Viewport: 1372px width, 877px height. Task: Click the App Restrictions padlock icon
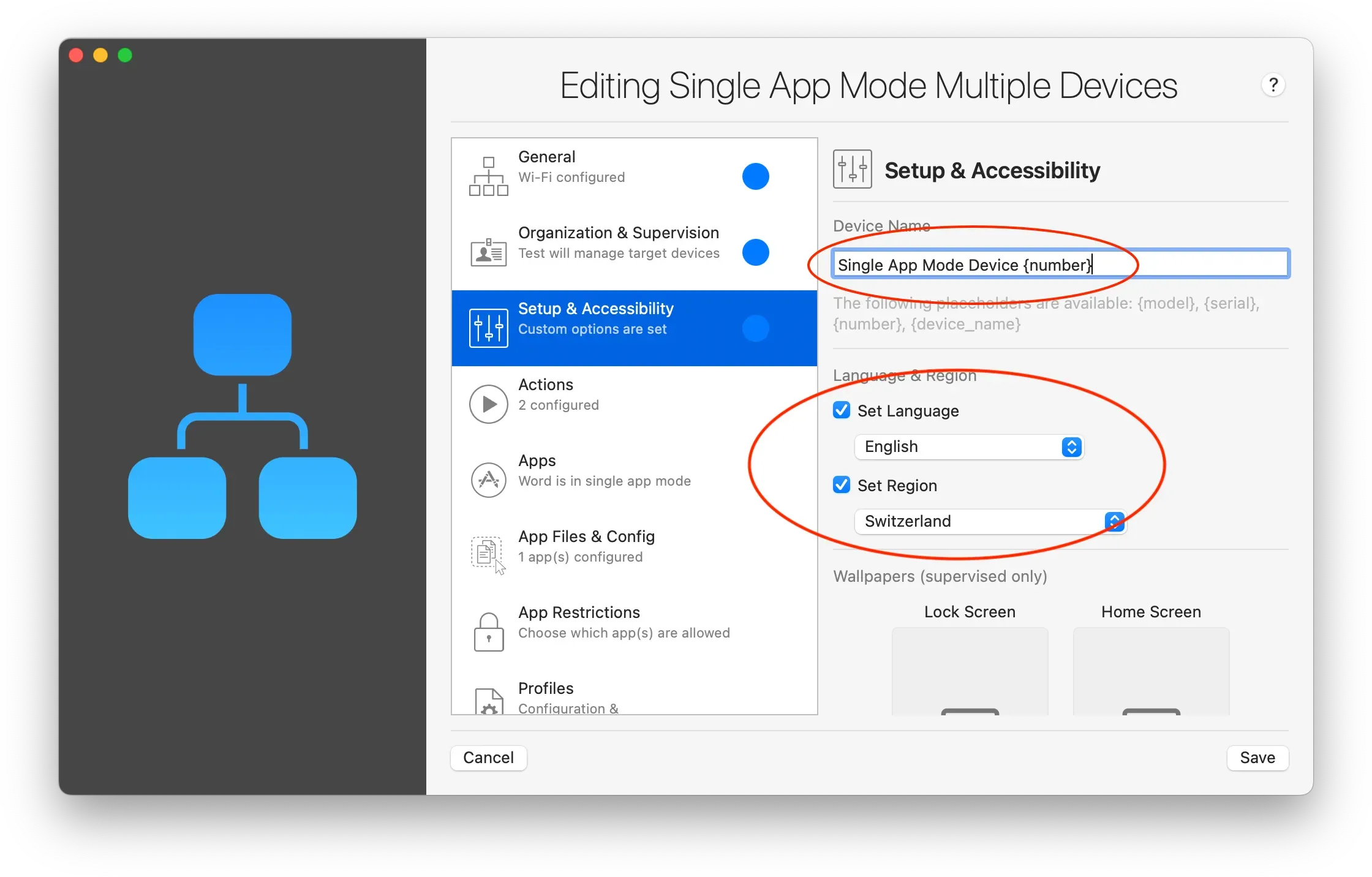[x=488, y=632]
